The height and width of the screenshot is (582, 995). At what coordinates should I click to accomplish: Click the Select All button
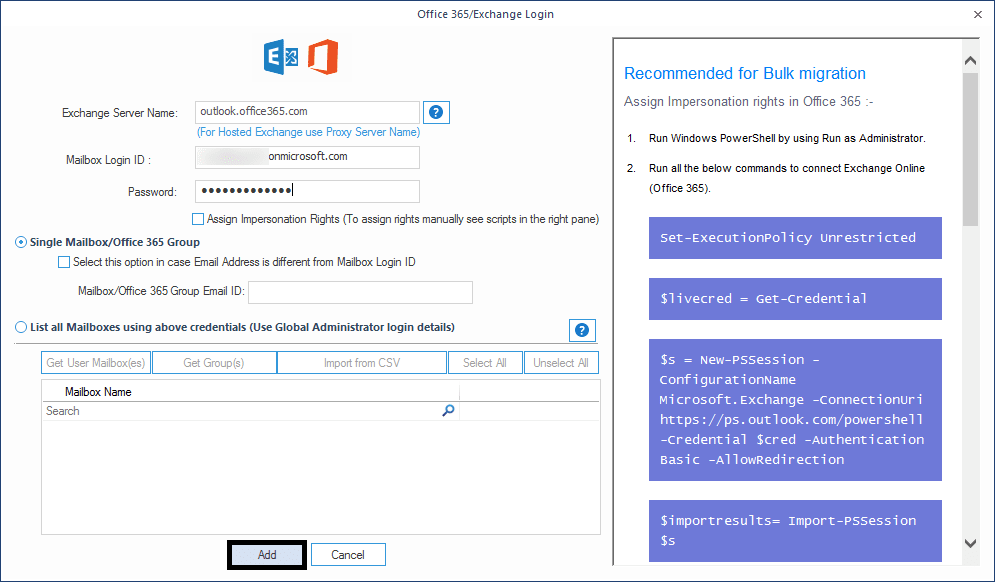tap(485, 363)
